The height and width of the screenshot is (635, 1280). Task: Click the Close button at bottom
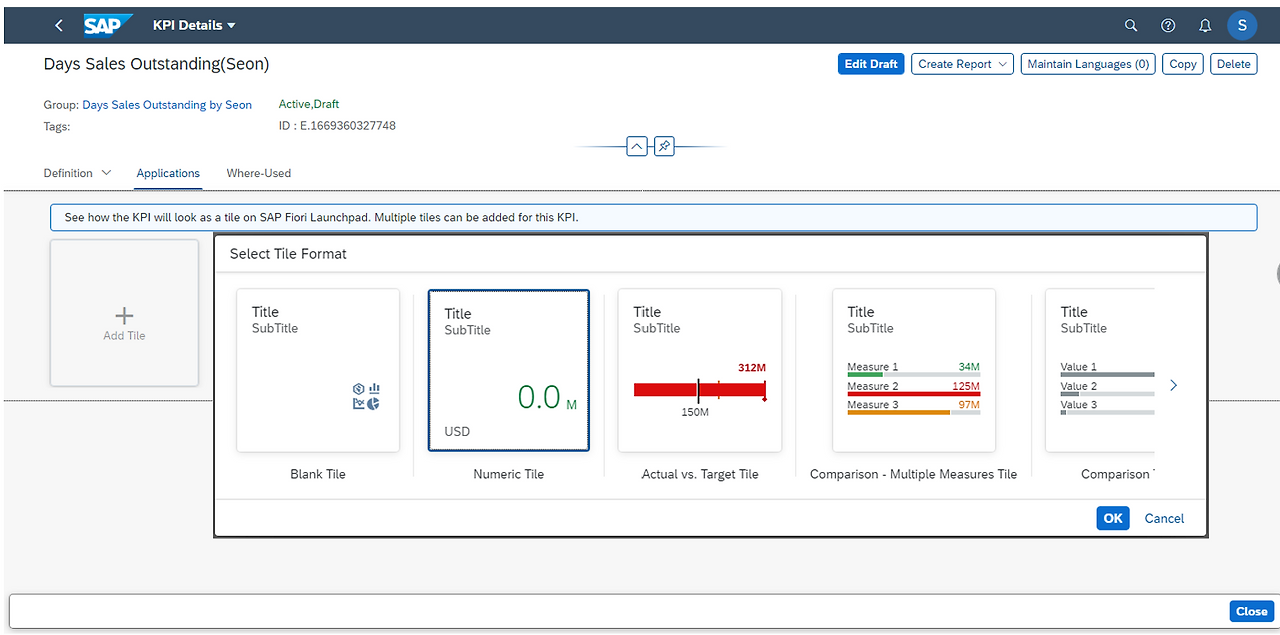(1251, 611)
